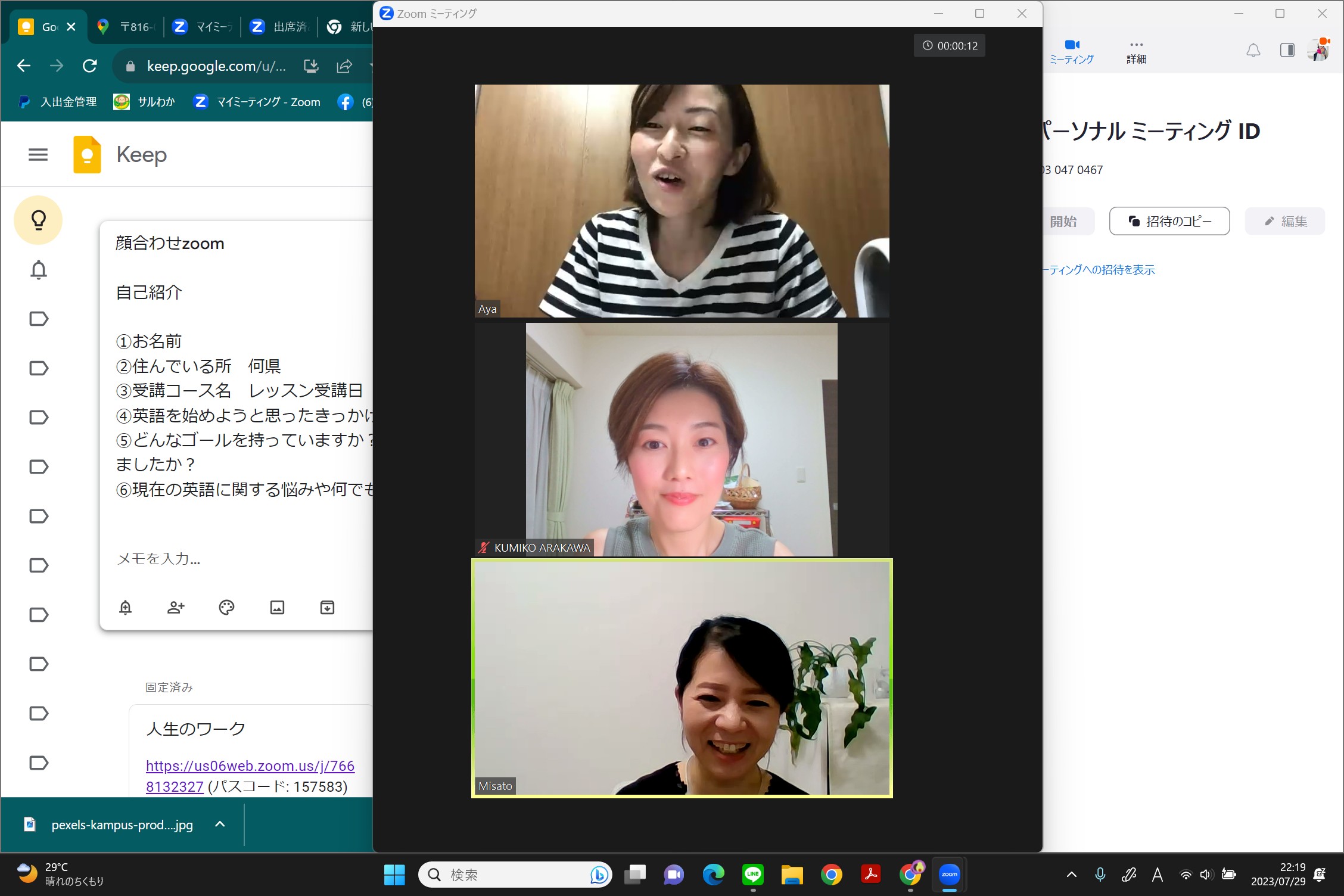
Task: Switch to the 出席済 Zoom tab
Action: pos(280,27)
